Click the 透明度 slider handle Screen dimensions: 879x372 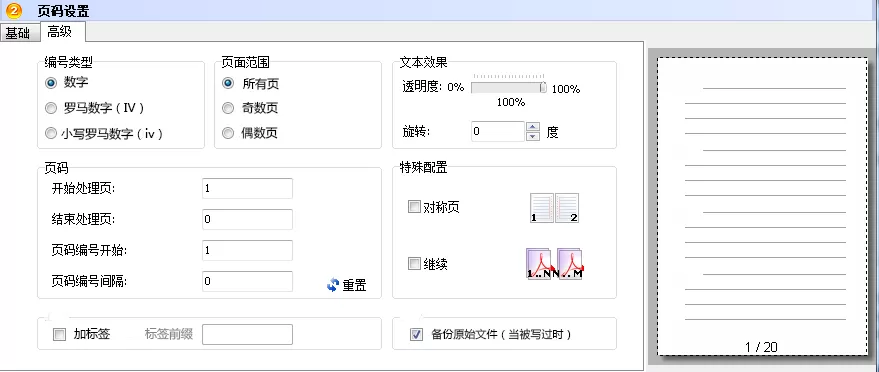pyautogui.click(x=543, y=87)
